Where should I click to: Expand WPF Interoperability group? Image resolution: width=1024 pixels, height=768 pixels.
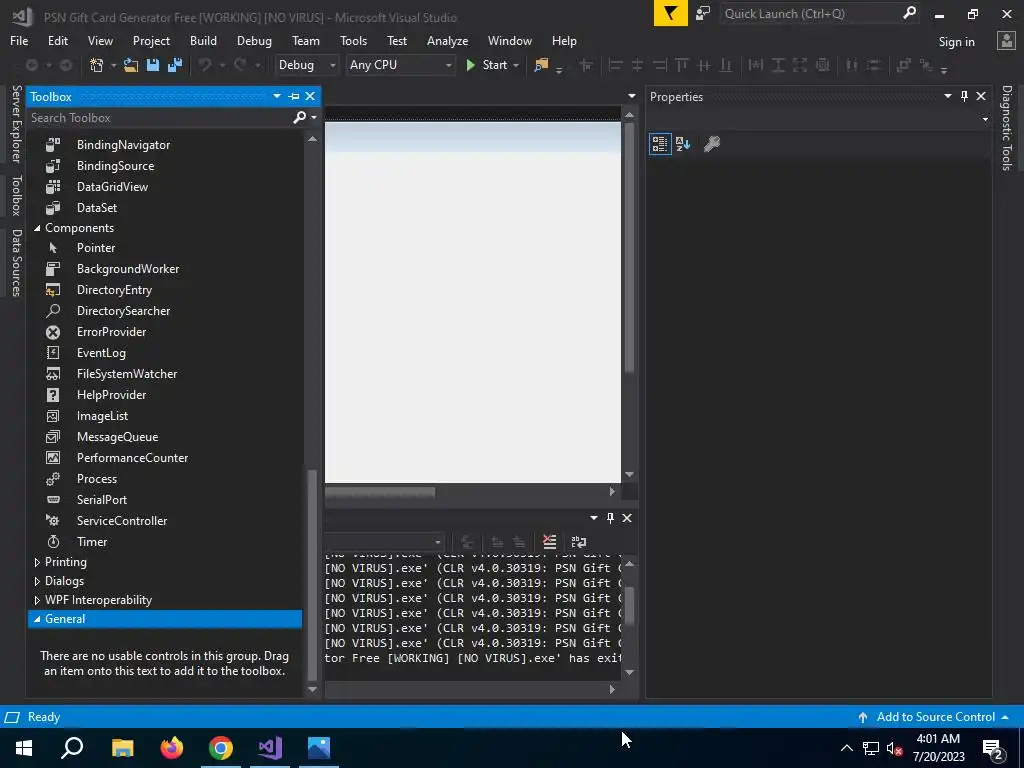pyautogui.click(x=37, y=600)
